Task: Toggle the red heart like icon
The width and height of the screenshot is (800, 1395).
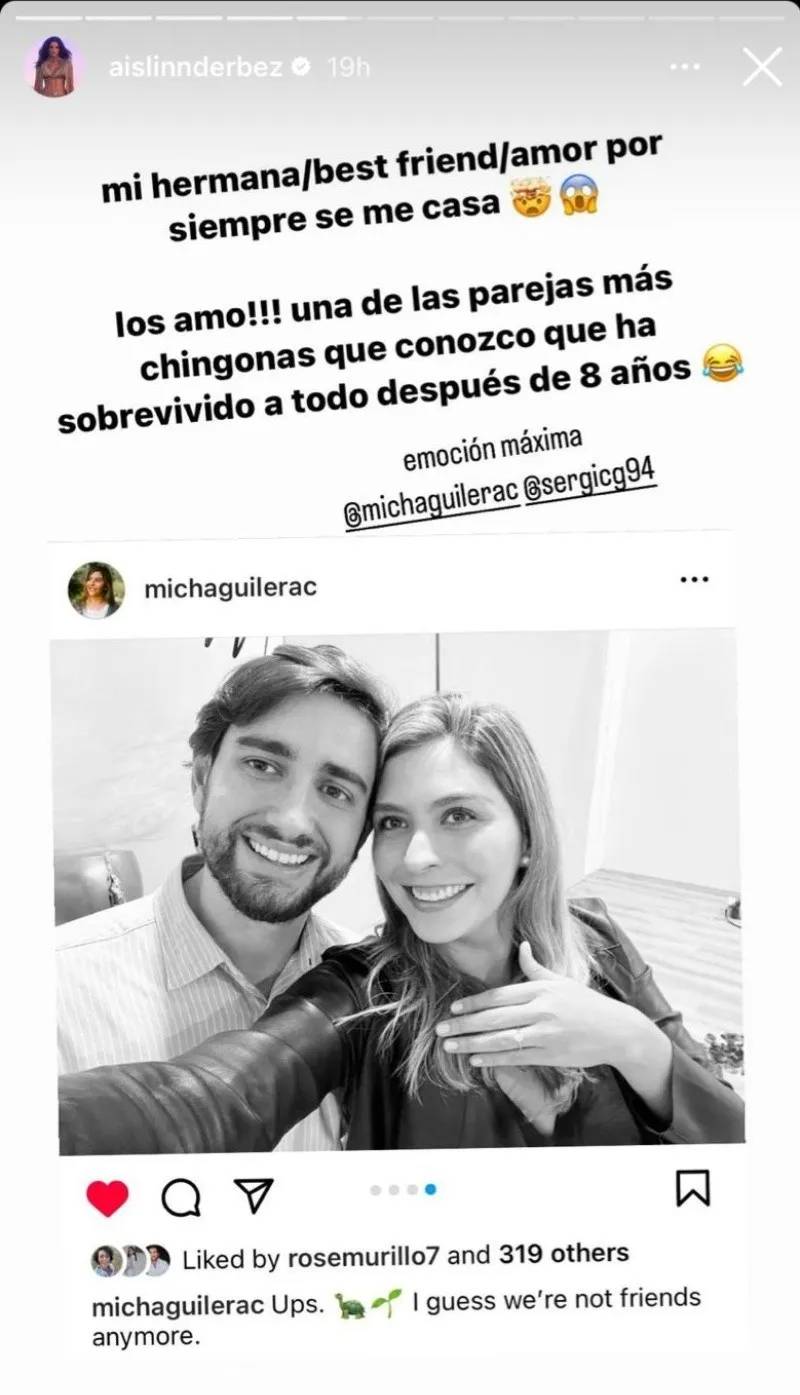Action: [107, 1197]
